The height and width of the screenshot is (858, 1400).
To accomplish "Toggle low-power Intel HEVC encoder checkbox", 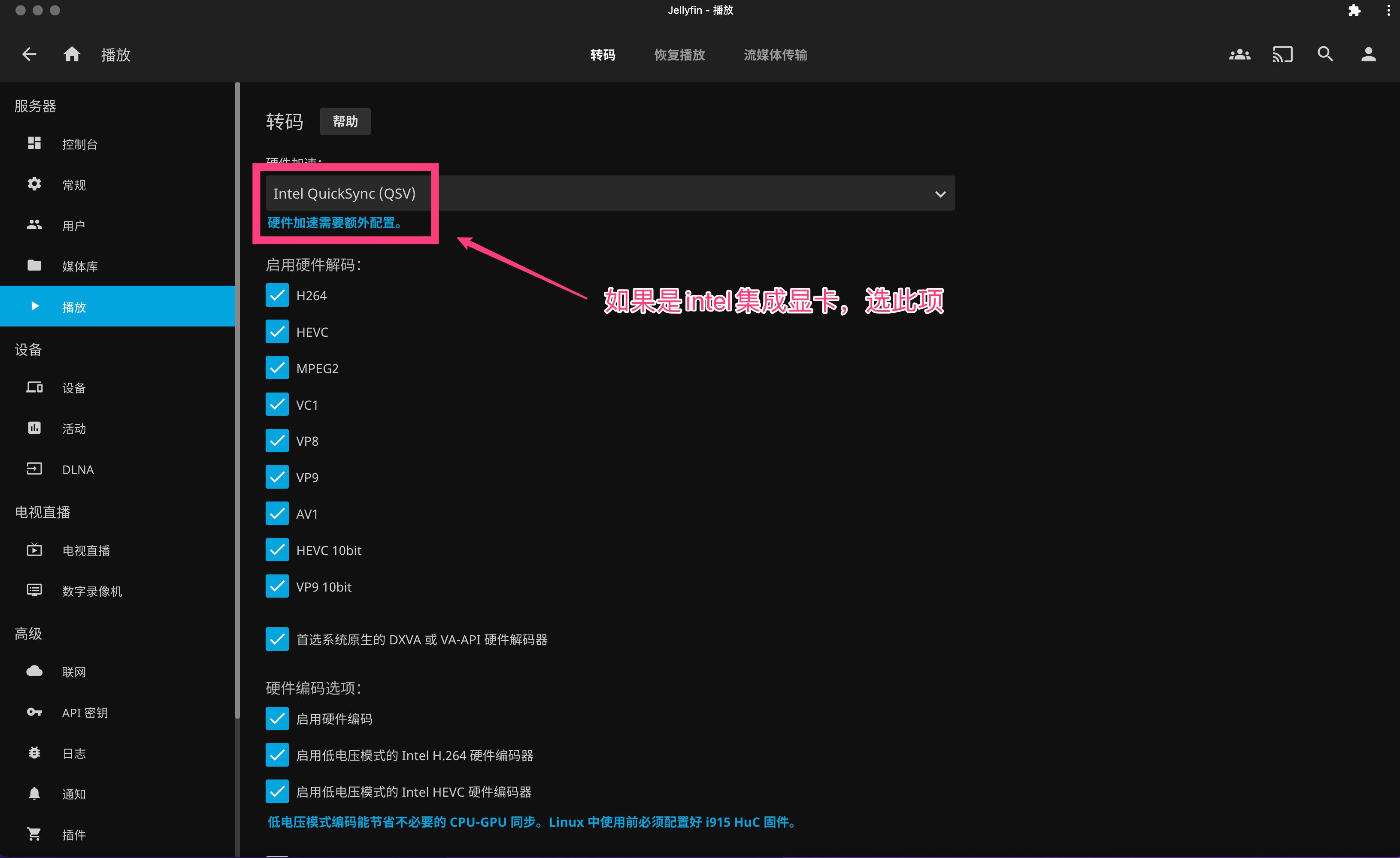I will [x=277, y=791].
